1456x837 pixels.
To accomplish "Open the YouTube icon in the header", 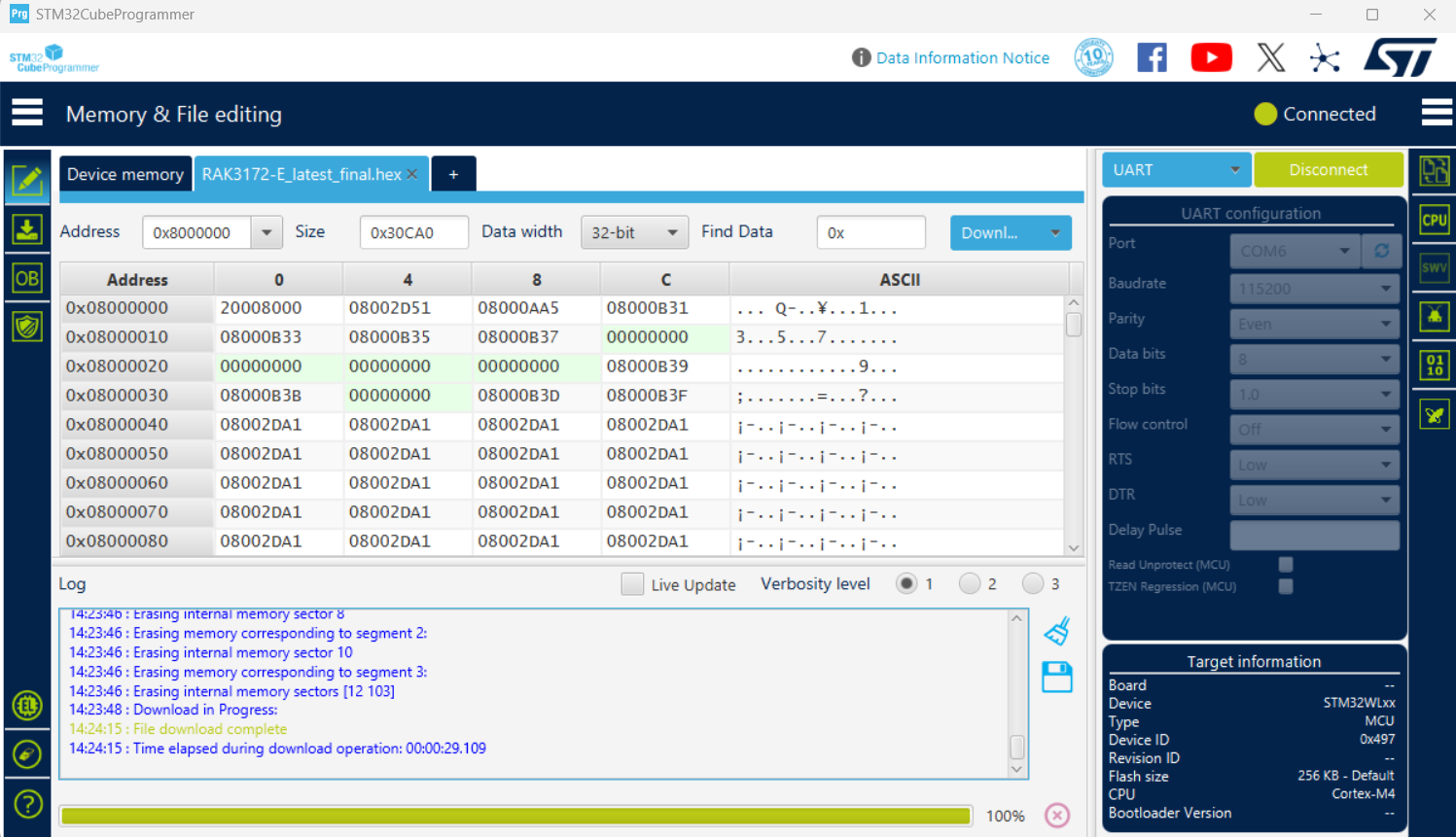I will [x=1211, y=58].
